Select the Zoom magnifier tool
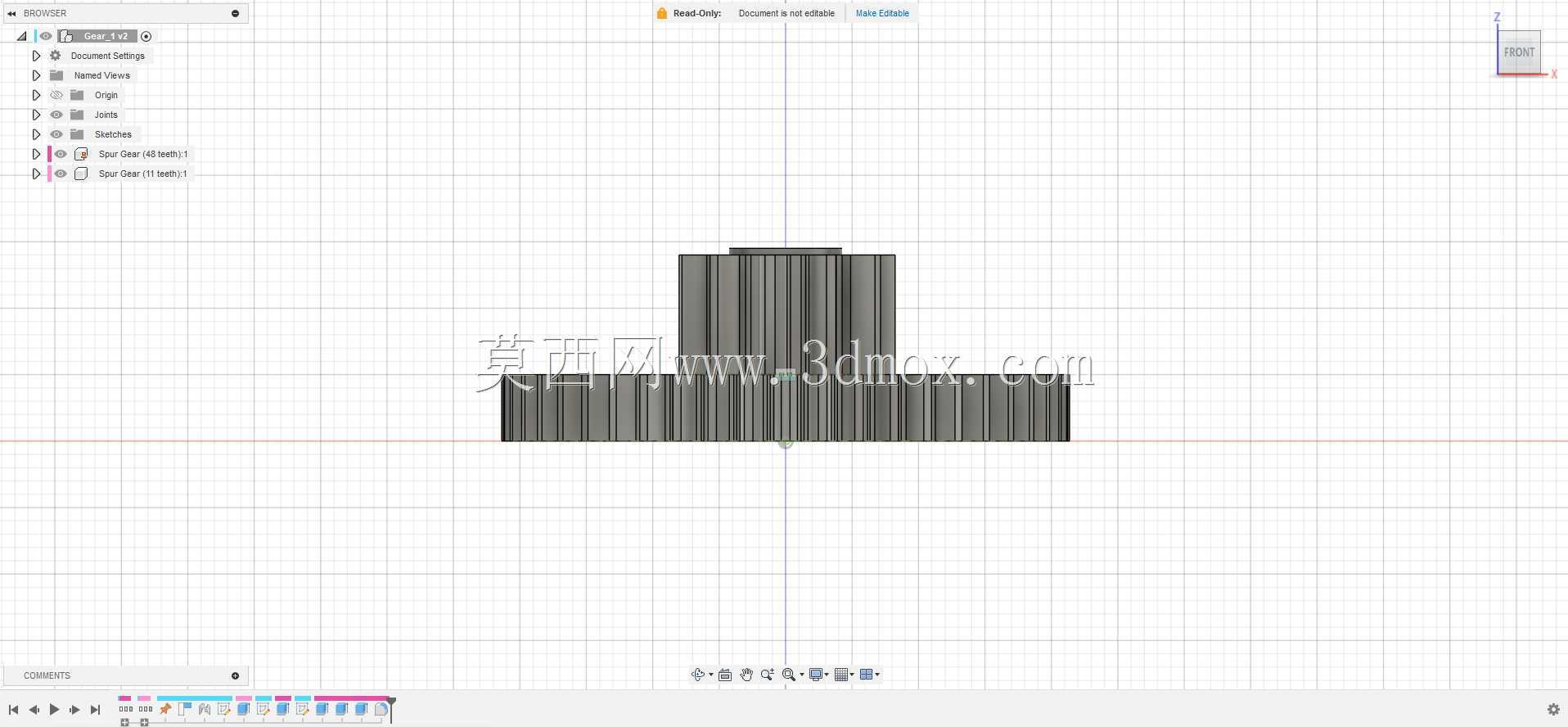 [x=767, y=675]
